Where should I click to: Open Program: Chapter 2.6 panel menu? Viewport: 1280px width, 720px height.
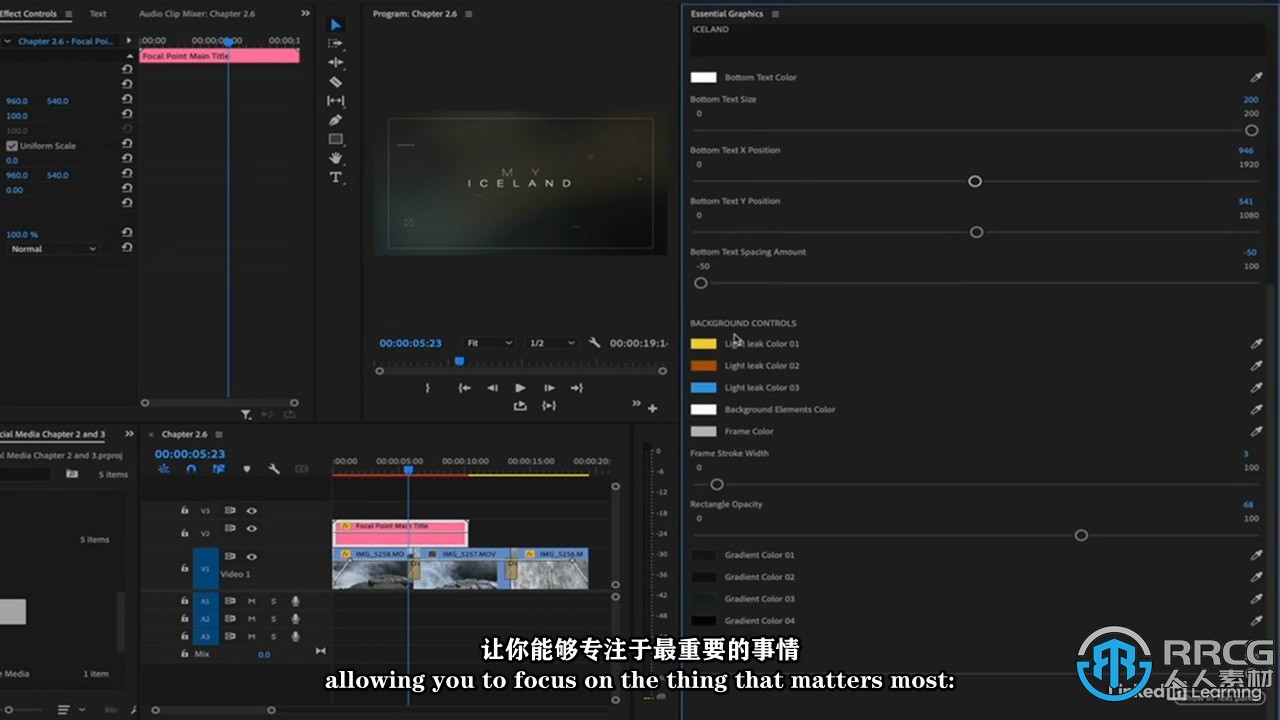tap(469, 14)
